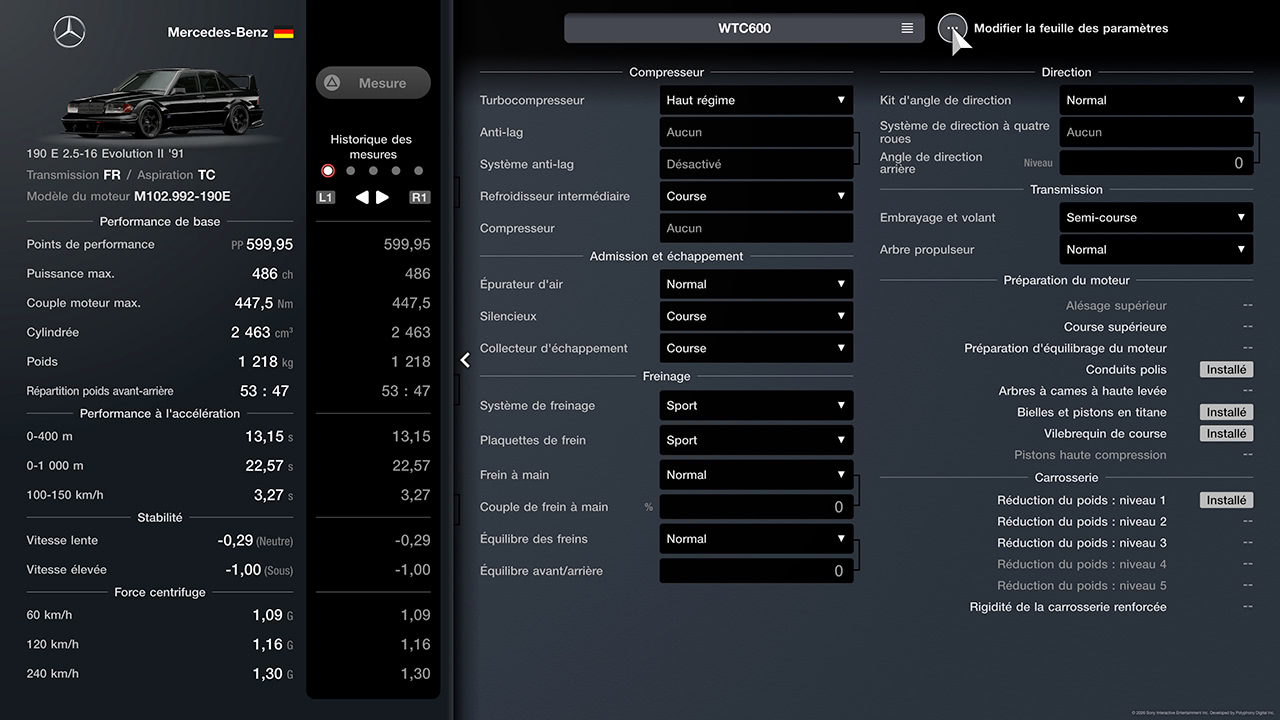Select the Course supérieure engine option

click(x=1115, y=327)
